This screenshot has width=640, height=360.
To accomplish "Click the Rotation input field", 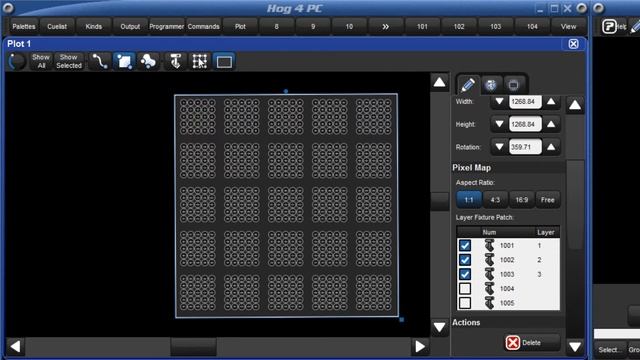I will [525, 147].
